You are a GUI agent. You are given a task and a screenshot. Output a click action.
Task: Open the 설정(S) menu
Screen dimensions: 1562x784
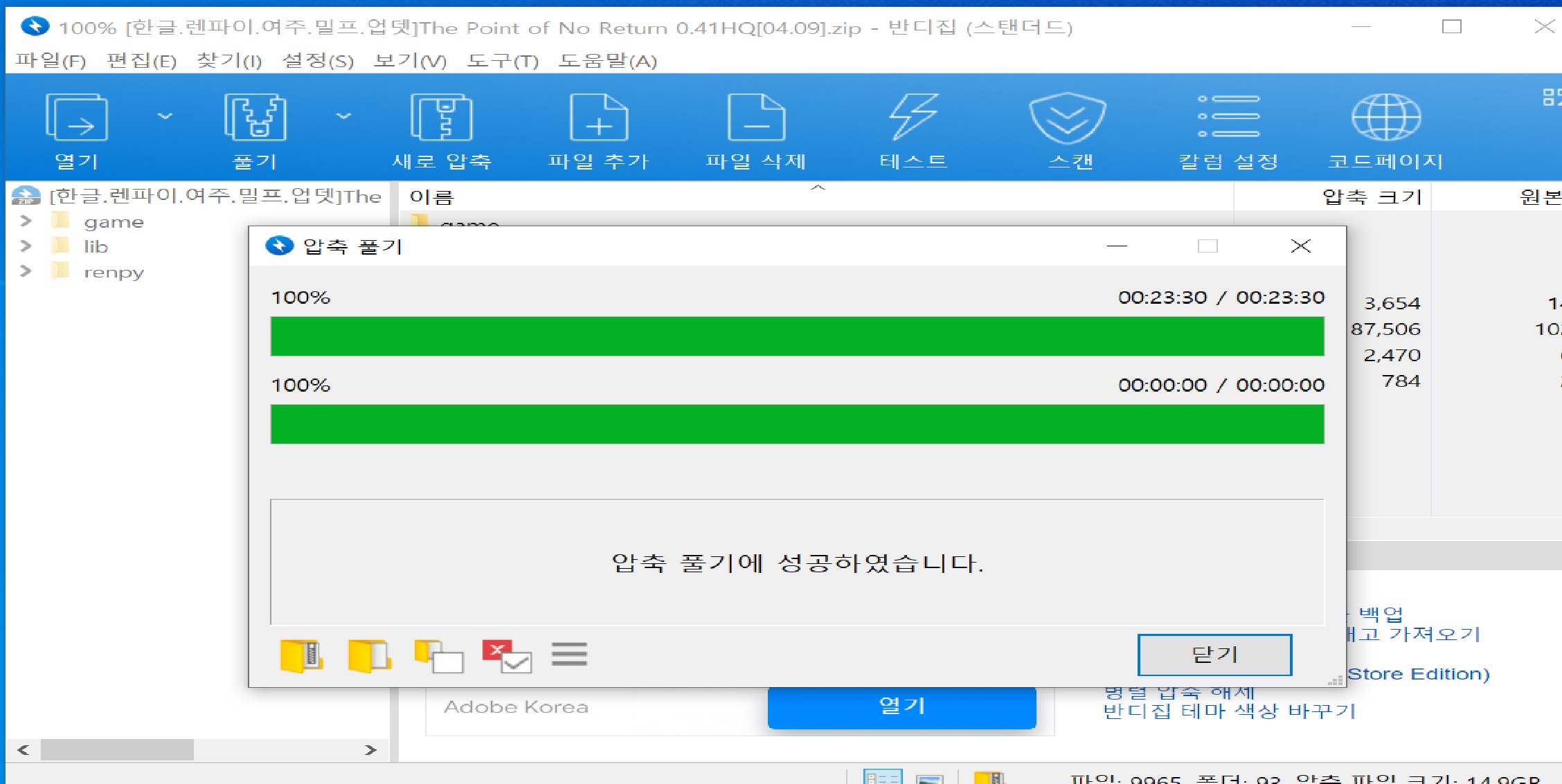coord(318,61)
